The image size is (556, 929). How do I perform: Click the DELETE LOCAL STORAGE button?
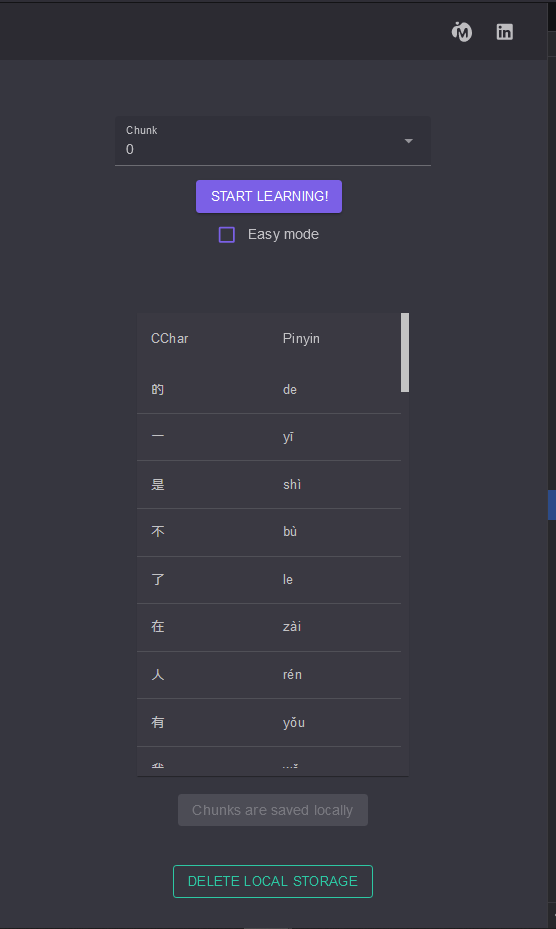pos(273,881)
